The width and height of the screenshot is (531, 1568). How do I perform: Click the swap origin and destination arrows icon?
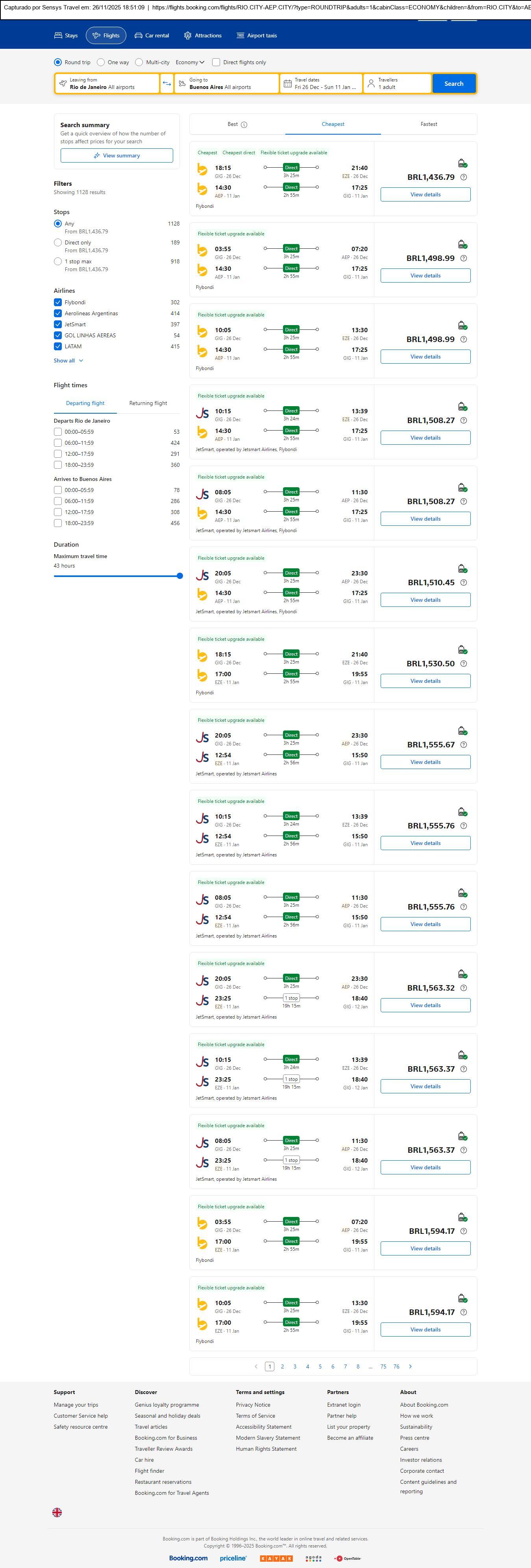(166, 83)
